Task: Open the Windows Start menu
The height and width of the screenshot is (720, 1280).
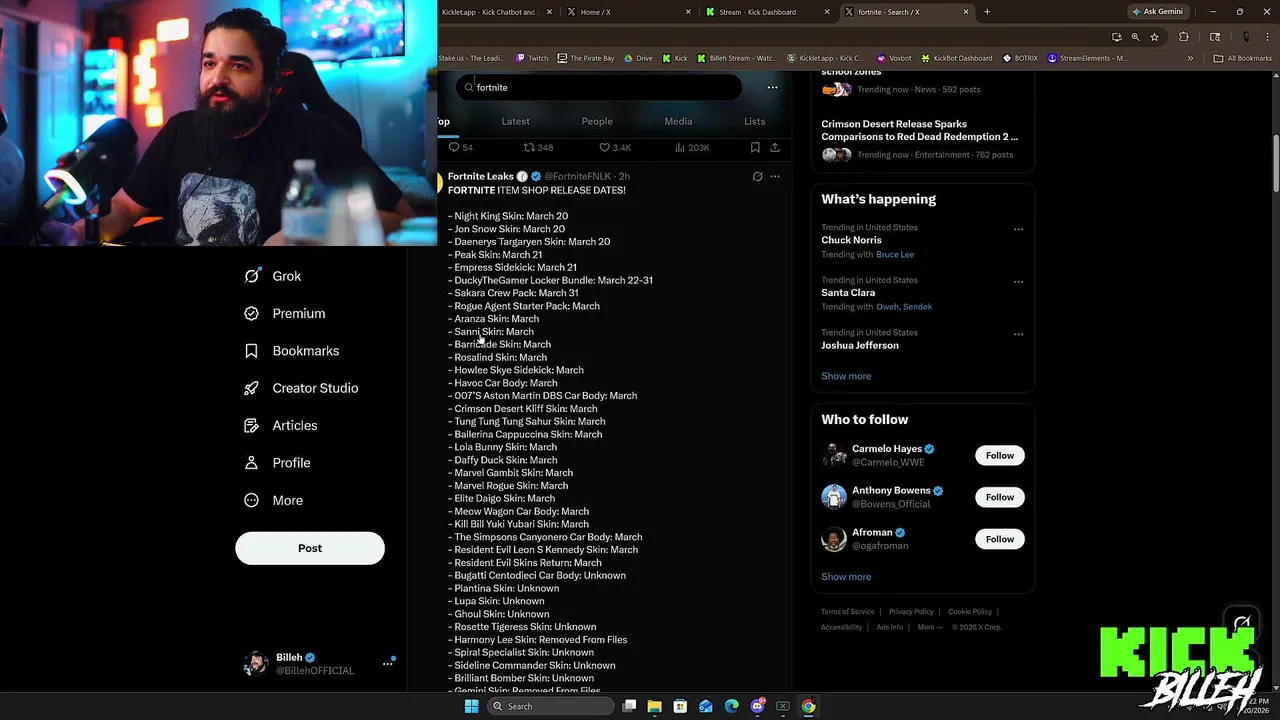Action: coord(471,706)
